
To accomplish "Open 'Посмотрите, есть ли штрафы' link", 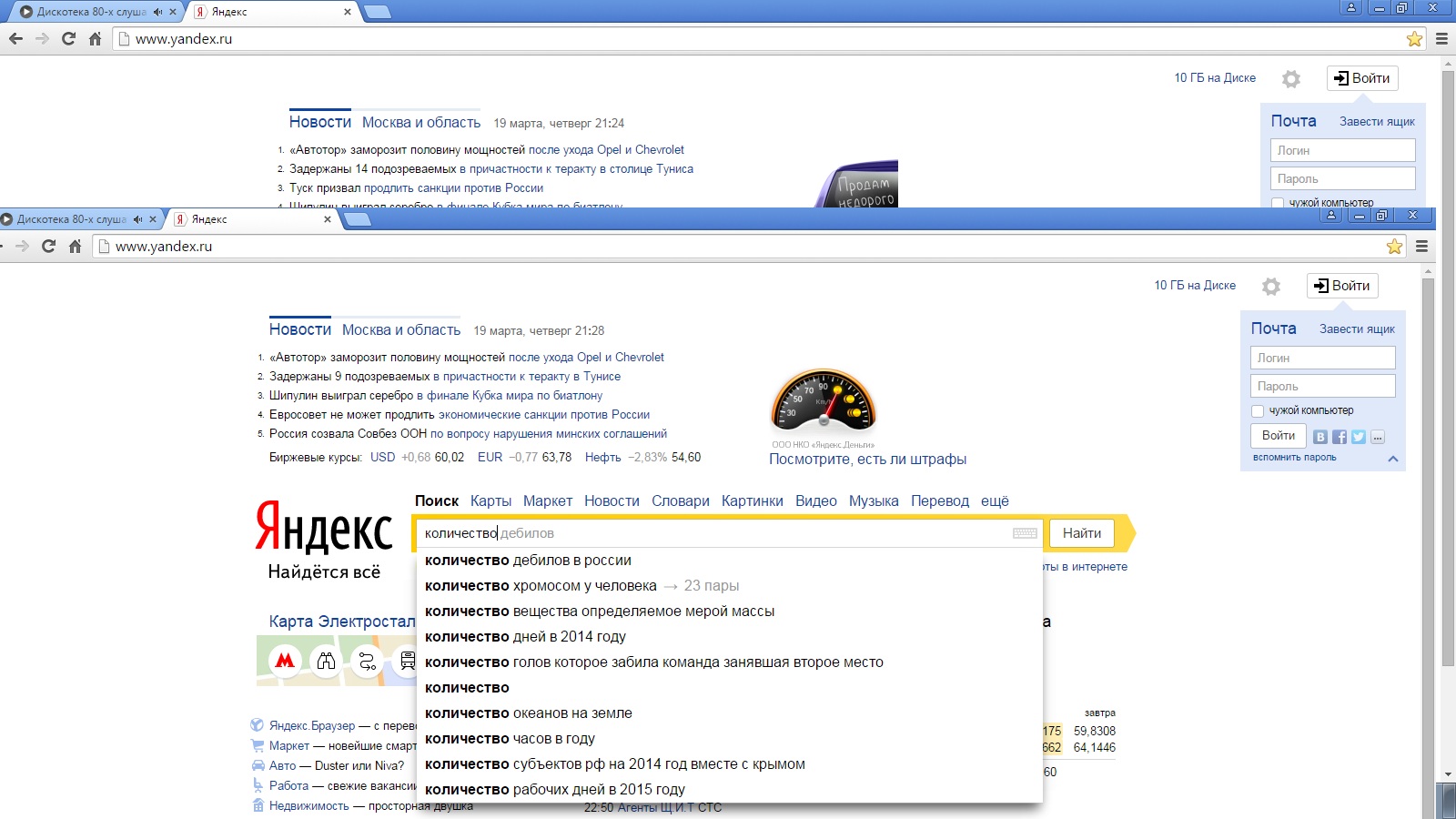I will [x=867, y=459].
